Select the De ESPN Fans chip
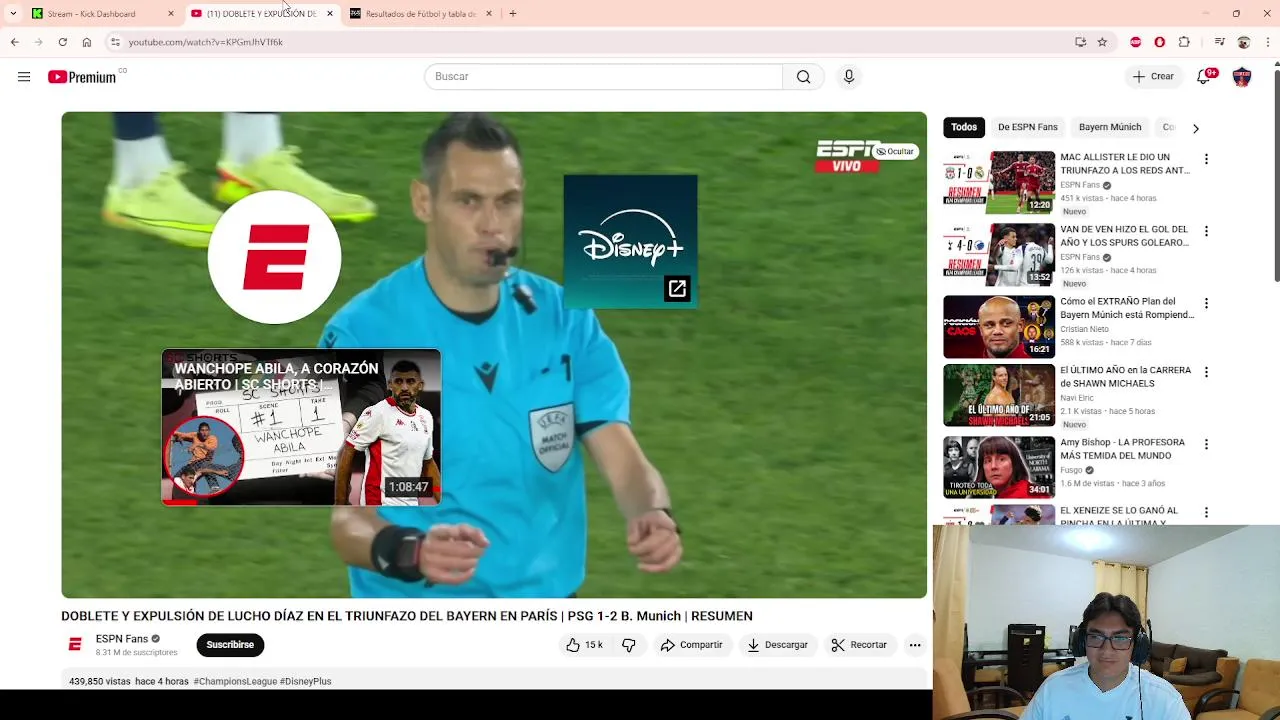 [x=1027, y=127]
